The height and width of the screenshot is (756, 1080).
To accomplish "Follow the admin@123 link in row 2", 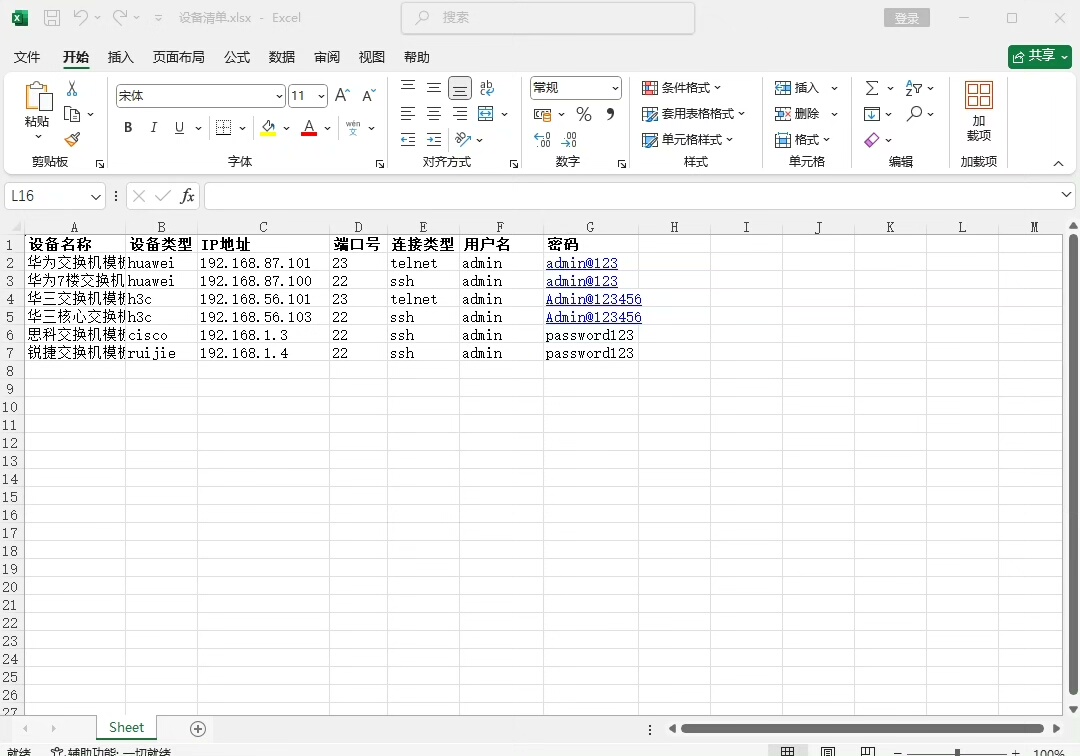I will pos(581,263).
